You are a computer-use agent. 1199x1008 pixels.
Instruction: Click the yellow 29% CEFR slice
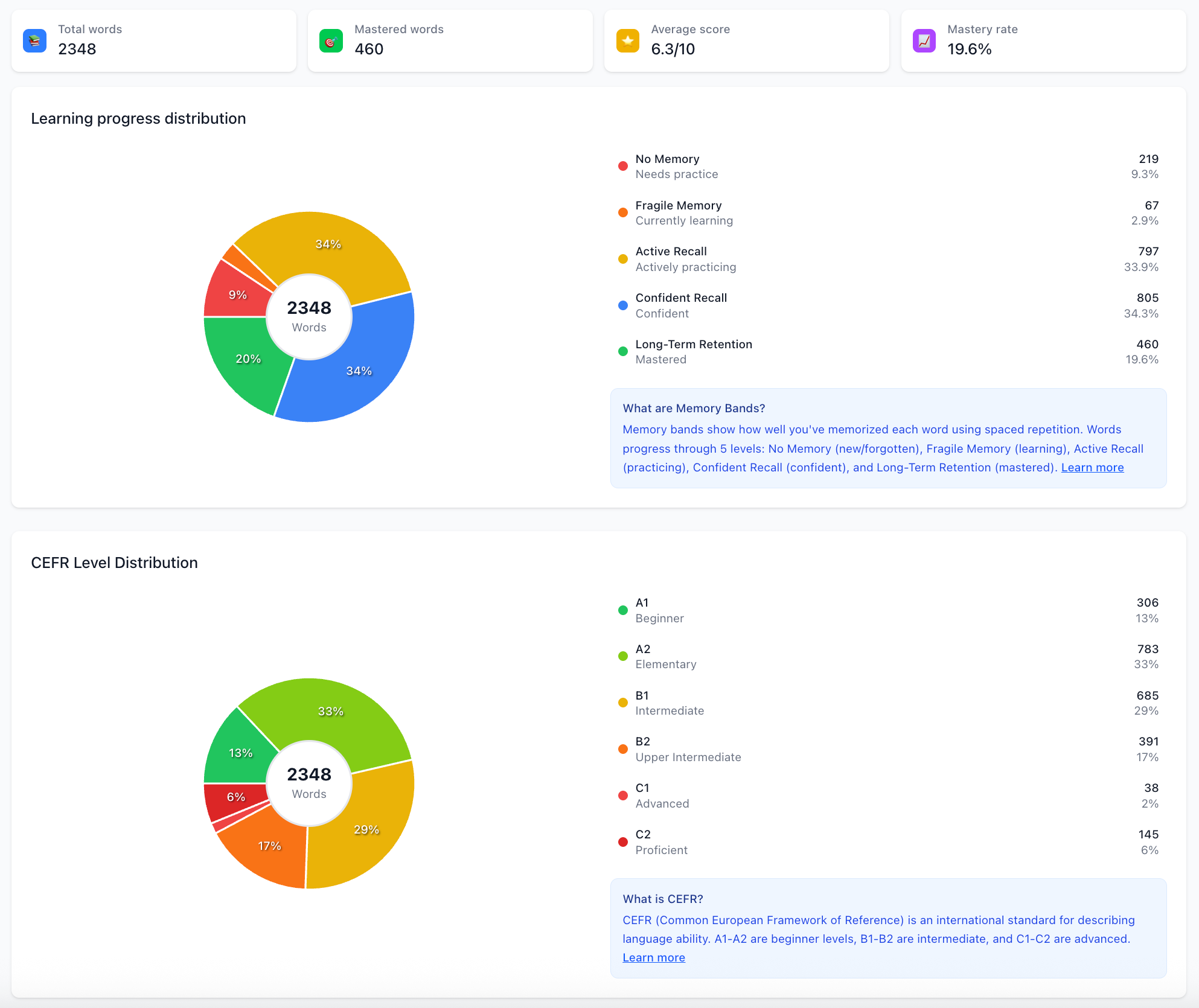pyautogui.click(x=366, y=830)
